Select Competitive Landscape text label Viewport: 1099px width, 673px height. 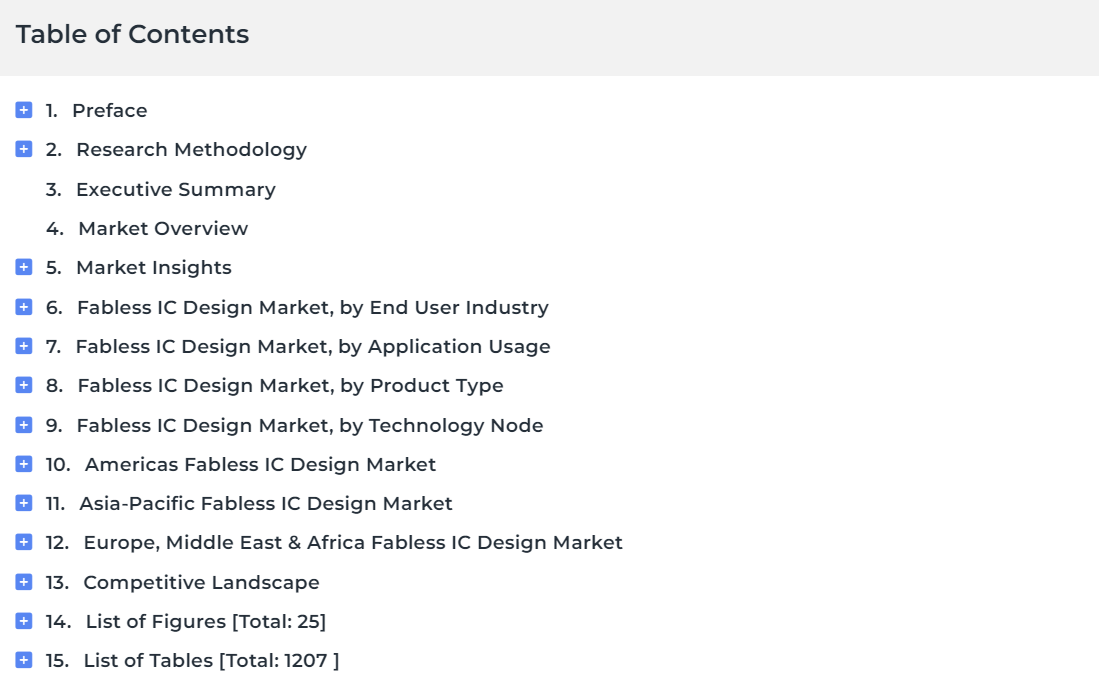201,583
